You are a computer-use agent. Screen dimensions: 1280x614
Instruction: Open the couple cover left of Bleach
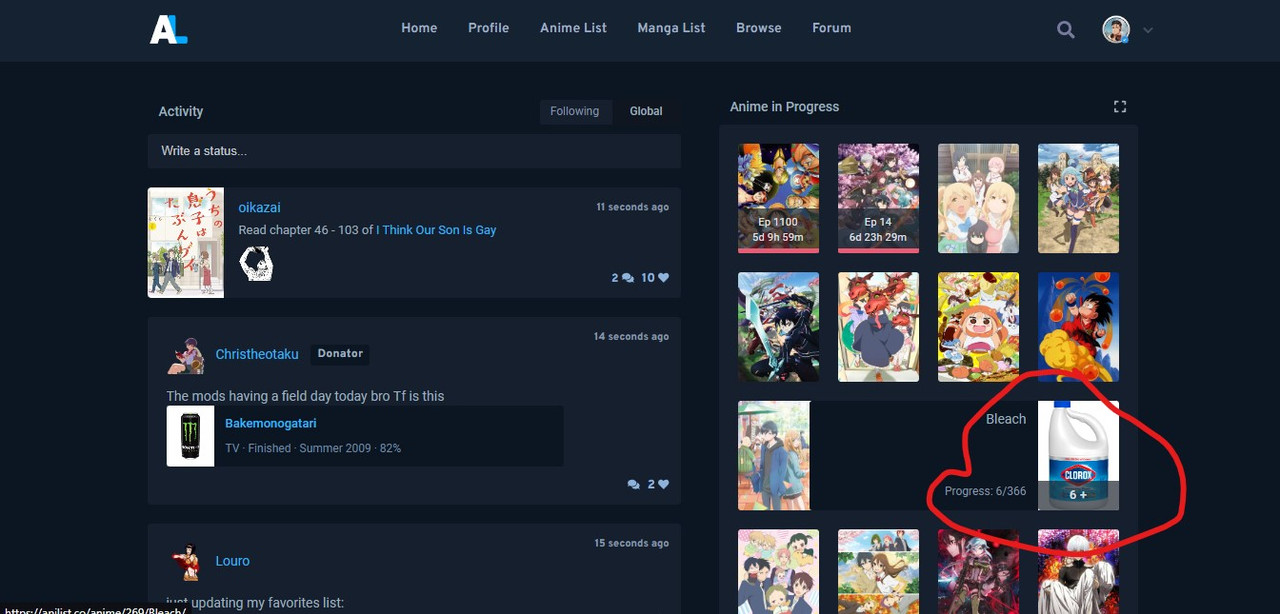[774, 456]
